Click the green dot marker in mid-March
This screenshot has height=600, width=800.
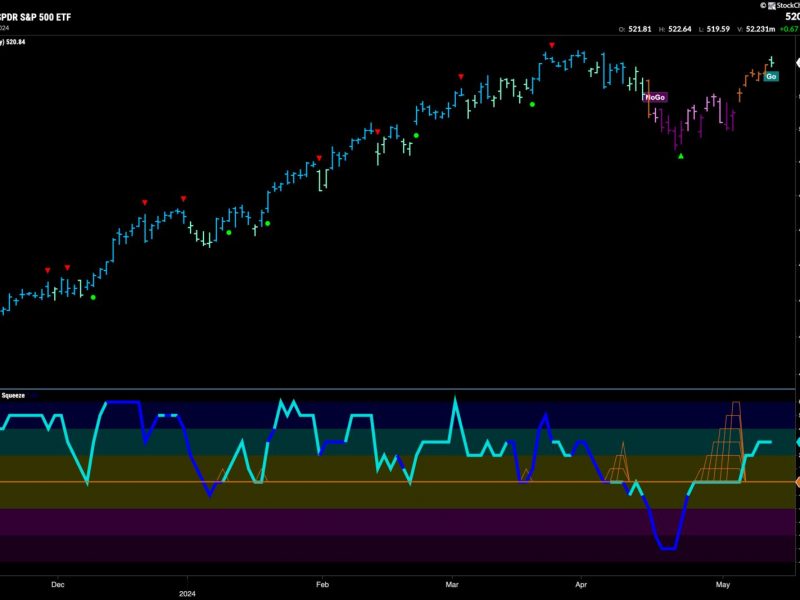click(532, 104)
